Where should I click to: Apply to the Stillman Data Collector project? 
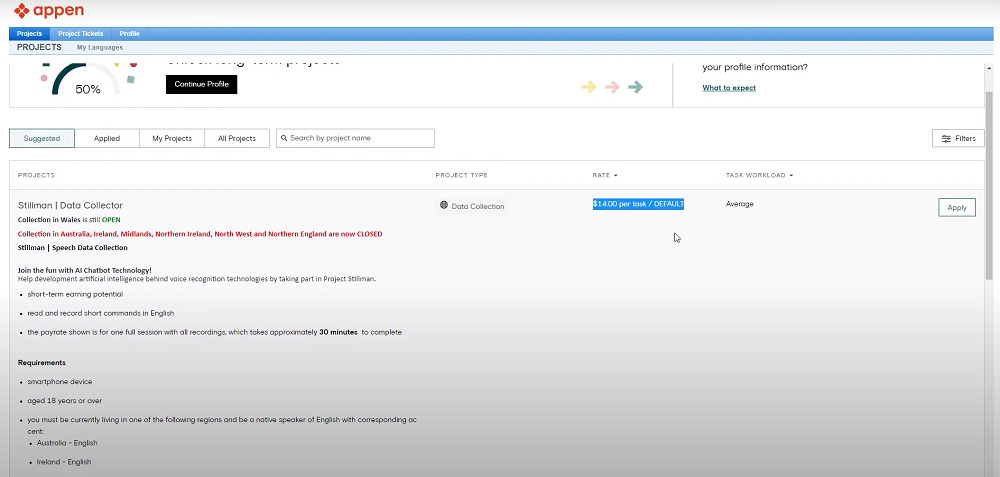956,207
